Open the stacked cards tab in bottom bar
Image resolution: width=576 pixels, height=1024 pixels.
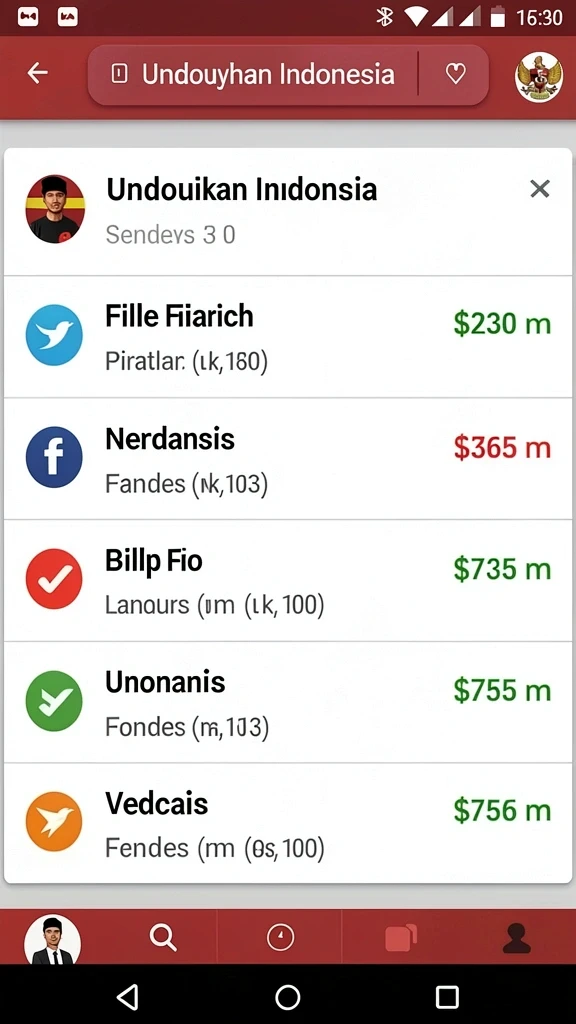click(401, 938)
